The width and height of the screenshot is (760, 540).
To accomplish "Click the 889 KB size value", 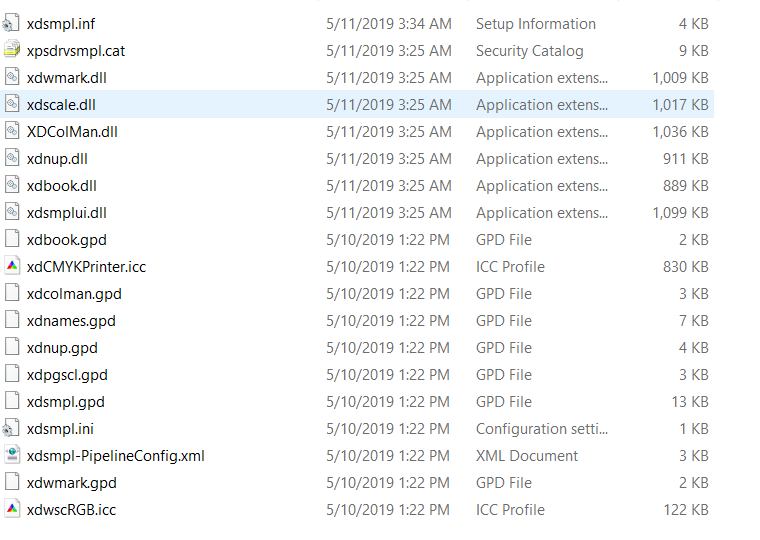I will click(x=686, y=186).
